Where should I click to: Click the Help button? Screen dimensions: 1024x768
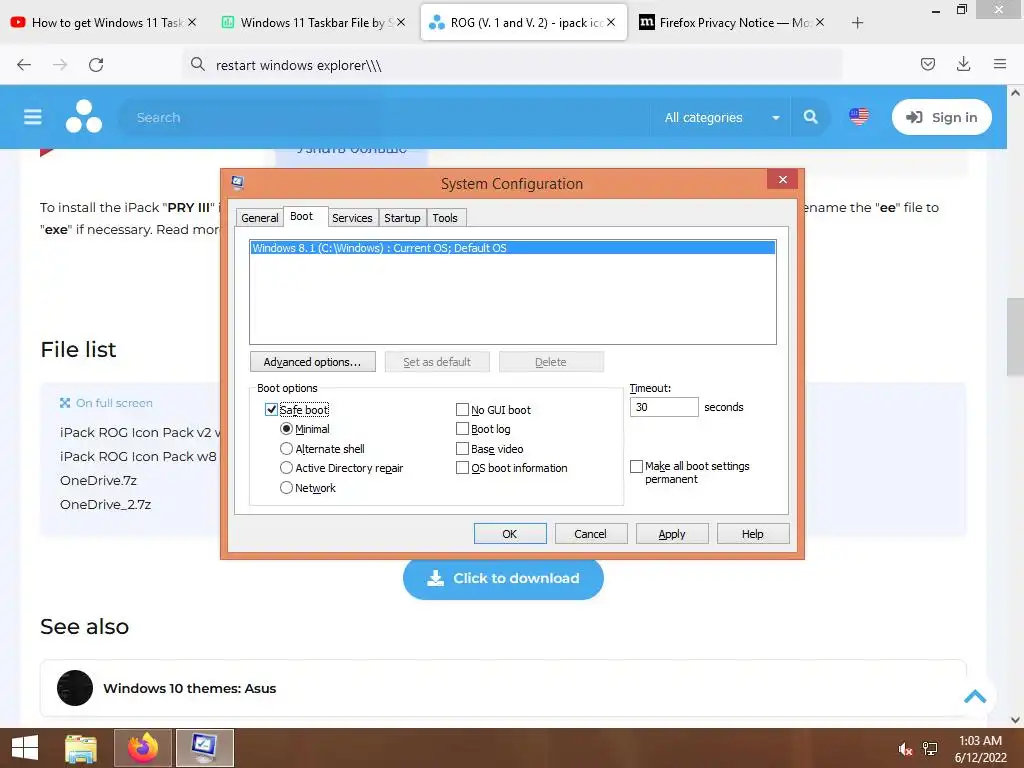pyautogui.click(x=753, y=534)
